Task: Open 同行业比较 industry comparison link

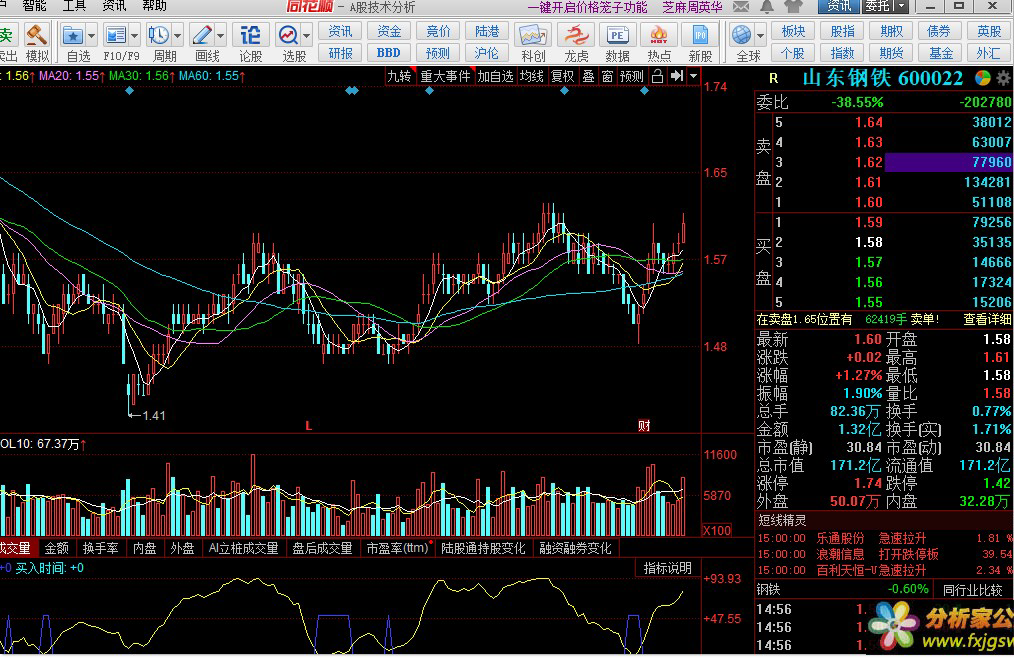Action: 973,589
